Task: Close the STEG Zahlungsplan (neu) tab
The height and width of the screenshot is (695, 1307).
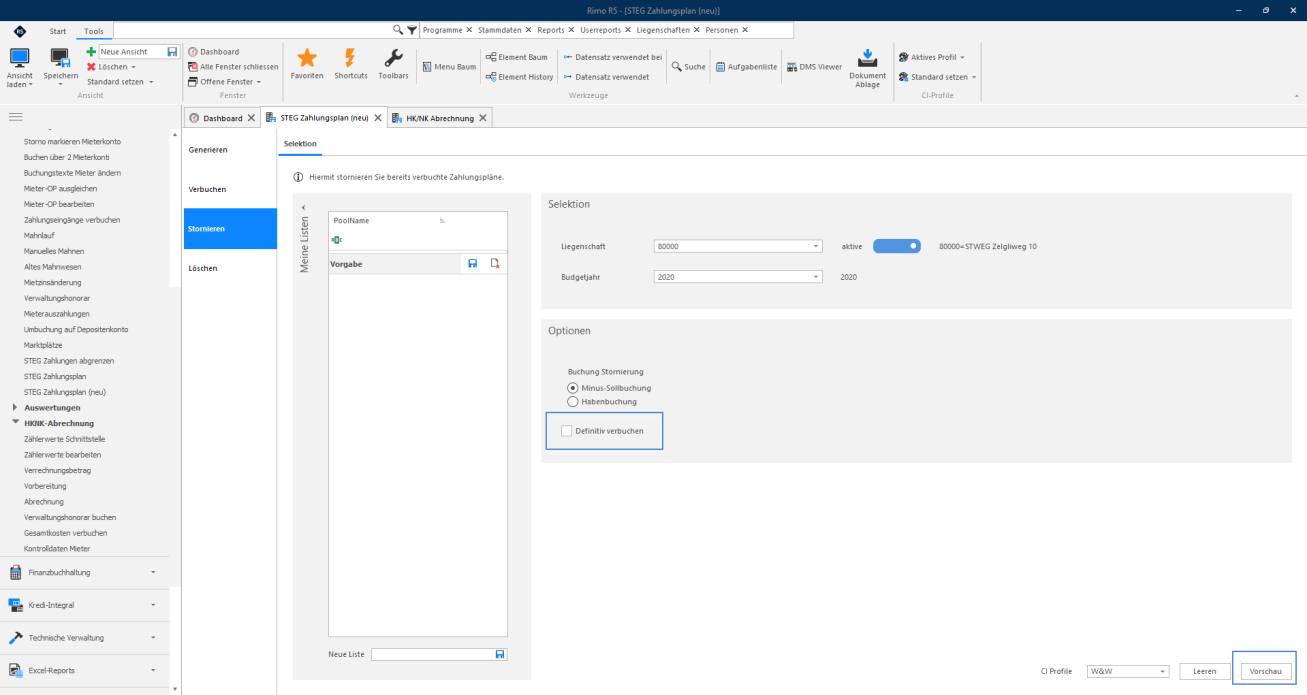Action: pyautogui.click(x=377, y=118)
